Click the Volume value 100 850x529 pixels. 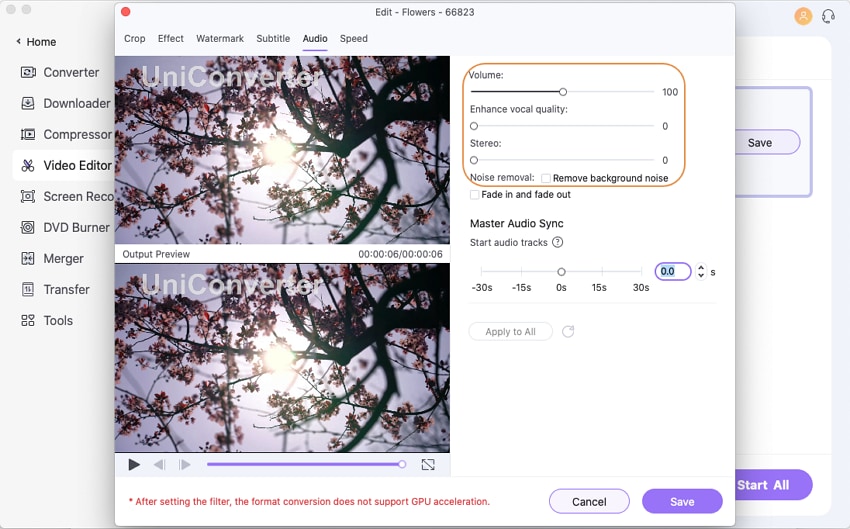[670, 92]
